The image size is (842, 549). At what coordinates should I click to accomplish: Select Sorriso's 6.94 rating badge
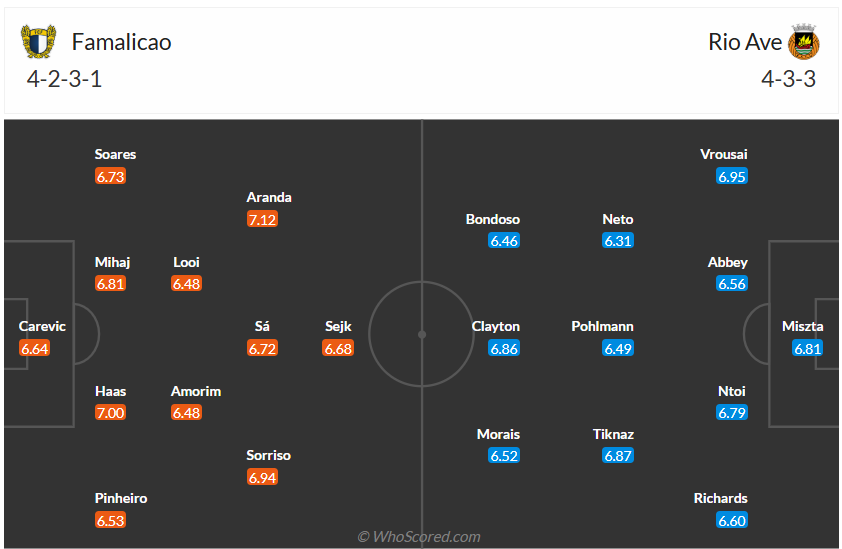coord(262,478)
